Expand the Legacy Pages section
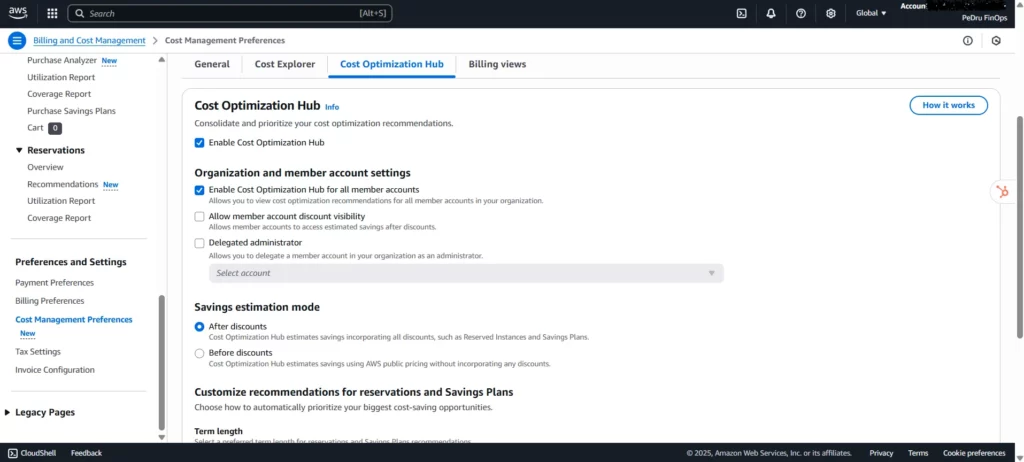1024x462 pixels. point(9,412)
